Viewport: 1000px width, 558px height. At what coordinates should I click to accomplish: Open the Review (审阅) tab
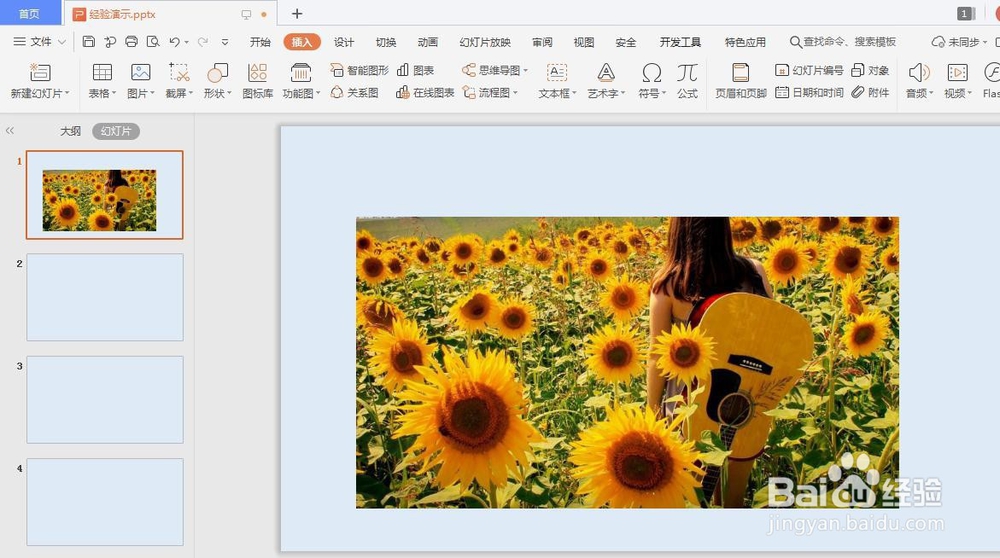point(542,42)
